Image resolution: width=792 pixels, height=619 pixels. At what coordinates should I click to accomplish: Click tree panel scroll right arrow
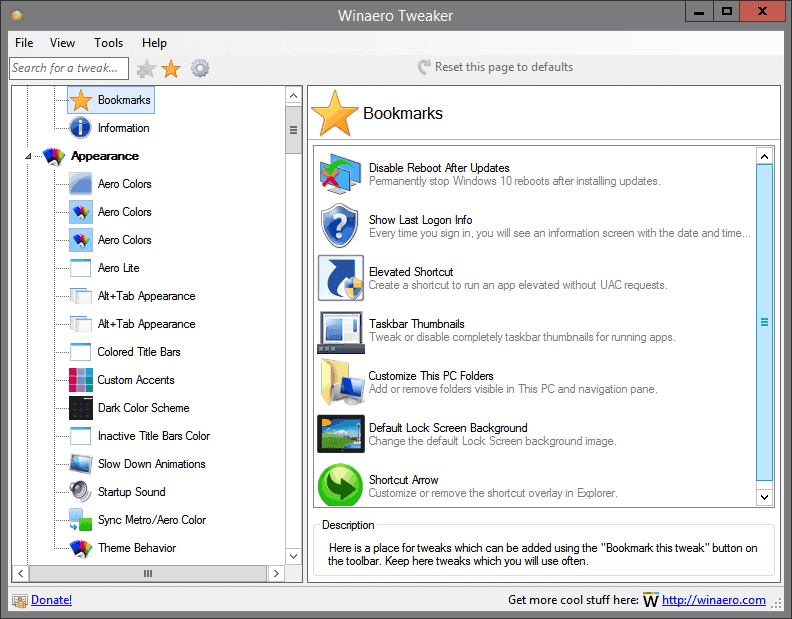pyautogui.click(x=276, y=574)
